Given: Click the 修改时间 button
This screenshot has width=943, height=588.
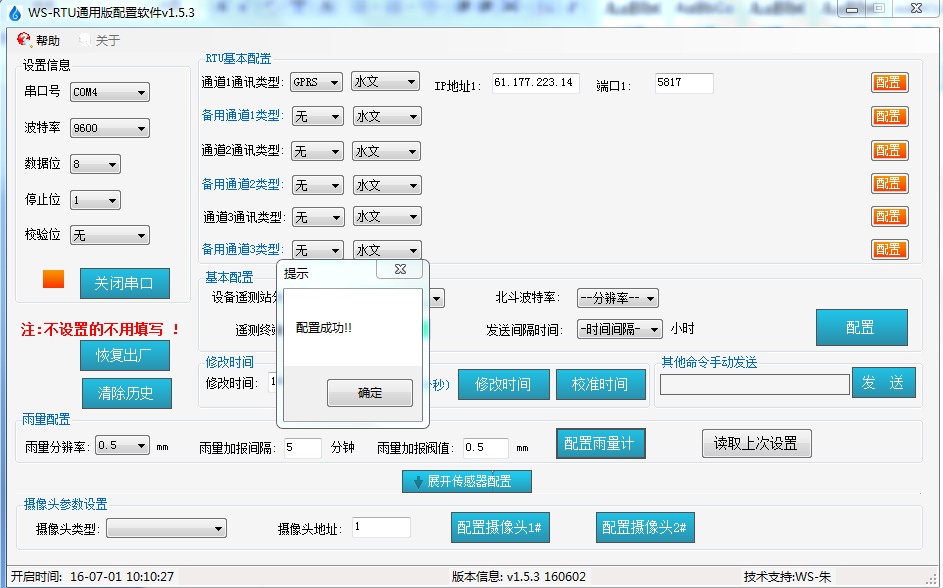Looking at the screenshot, I should [503, 385].
